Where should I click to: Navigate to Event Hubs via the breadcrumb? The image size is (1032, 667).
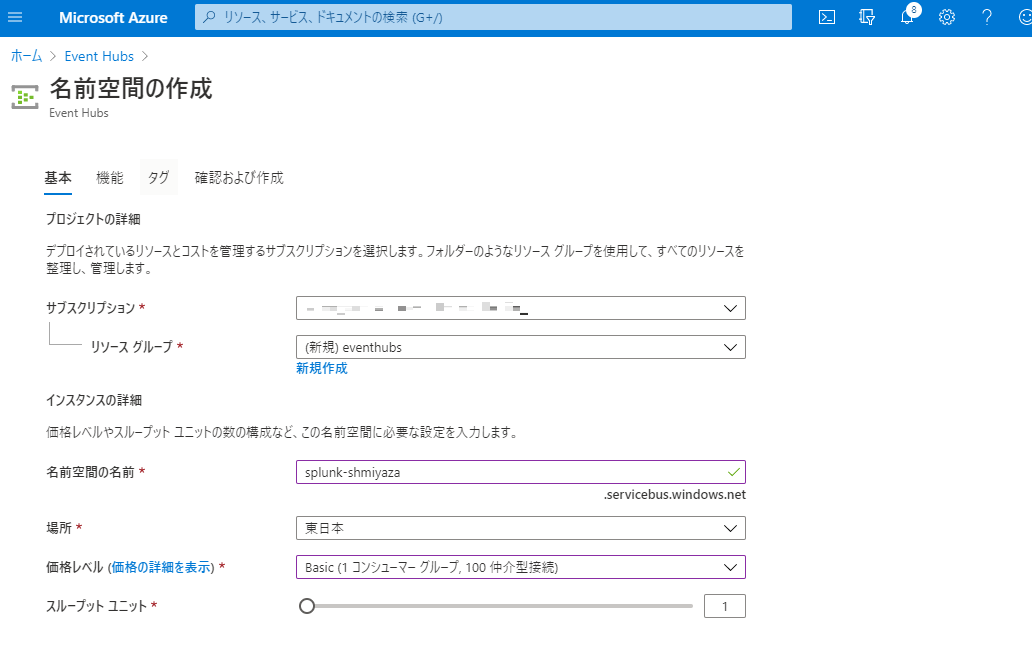point(98,56)
